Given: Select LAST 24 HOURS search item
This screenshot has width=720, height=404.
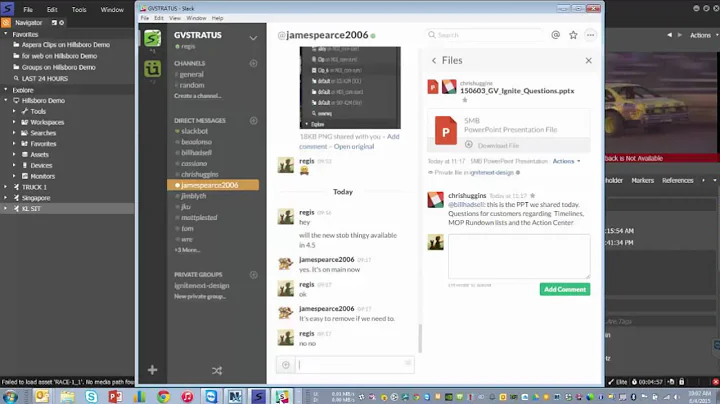Looking at the screenshot, I should click(45, 79).
